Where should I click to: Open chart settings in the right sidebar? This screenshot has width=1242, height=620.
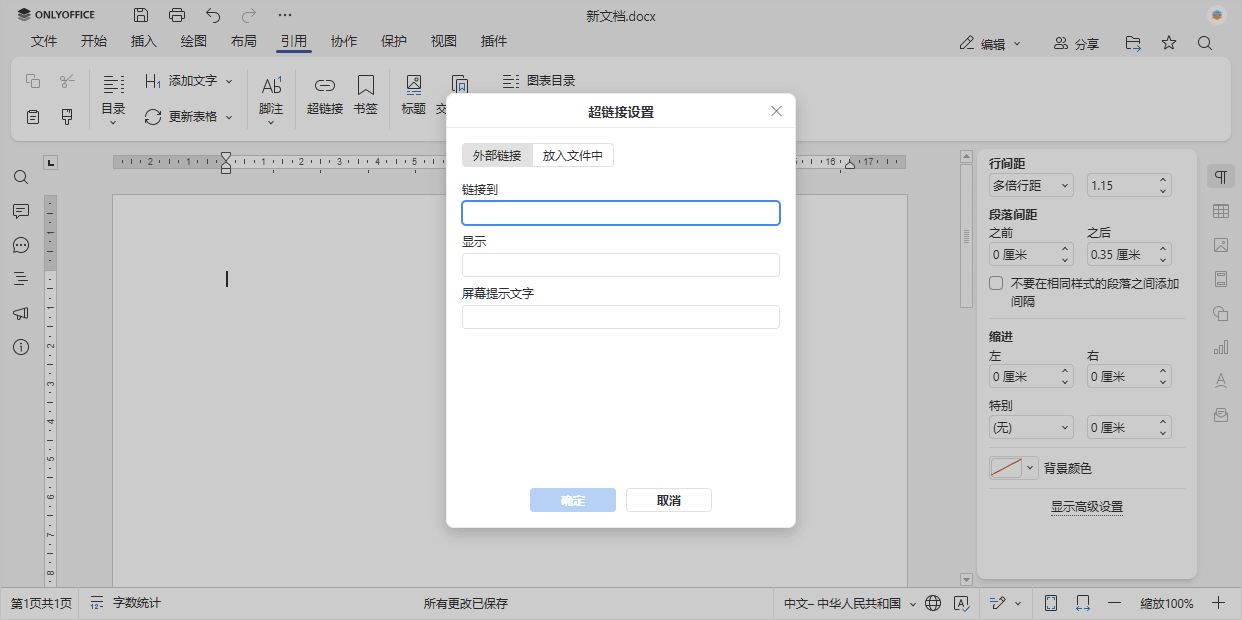(1220, 347)
